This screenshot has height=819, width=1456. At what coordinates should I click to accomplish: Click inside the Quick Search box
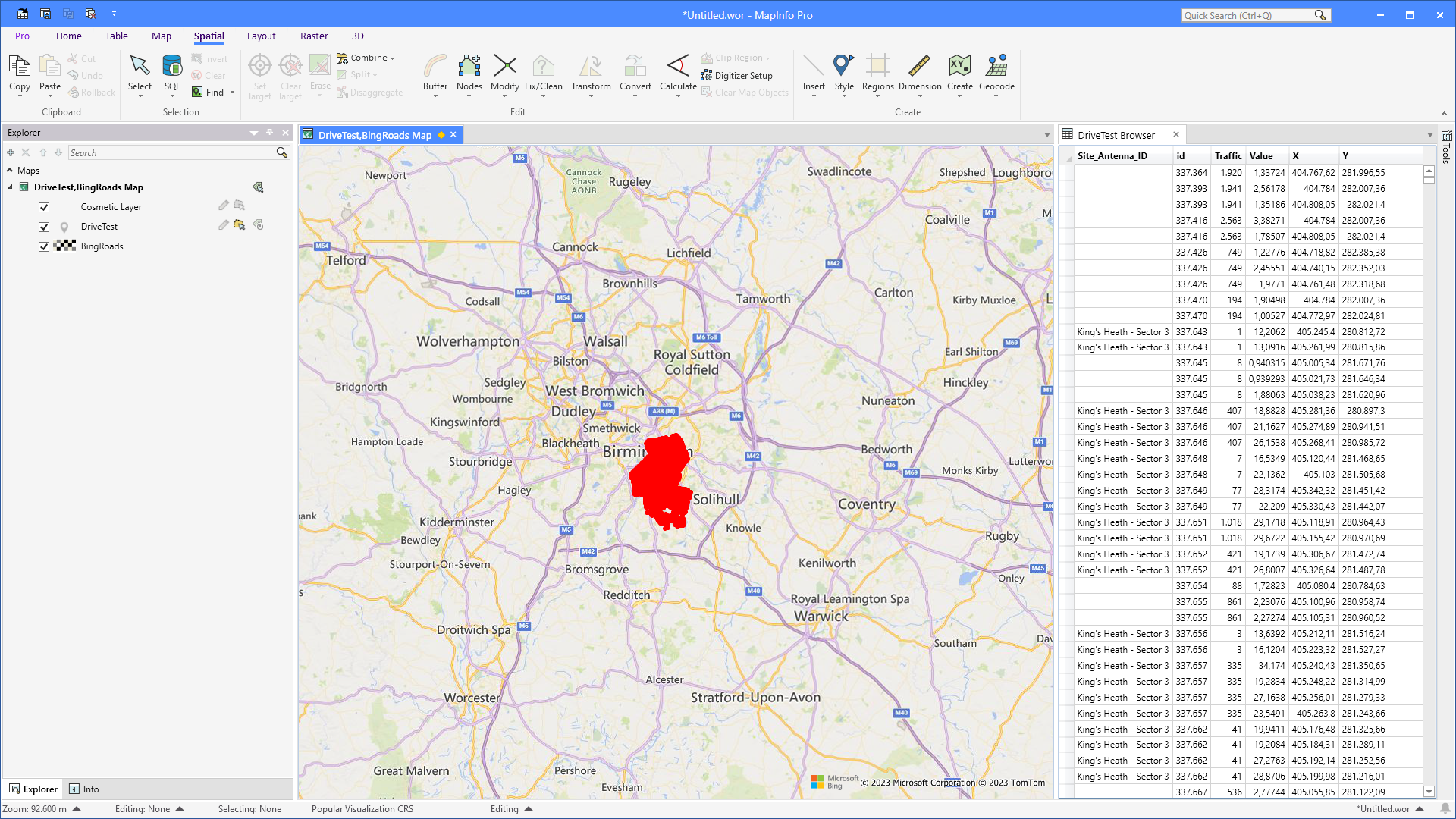pos(1251,15)
